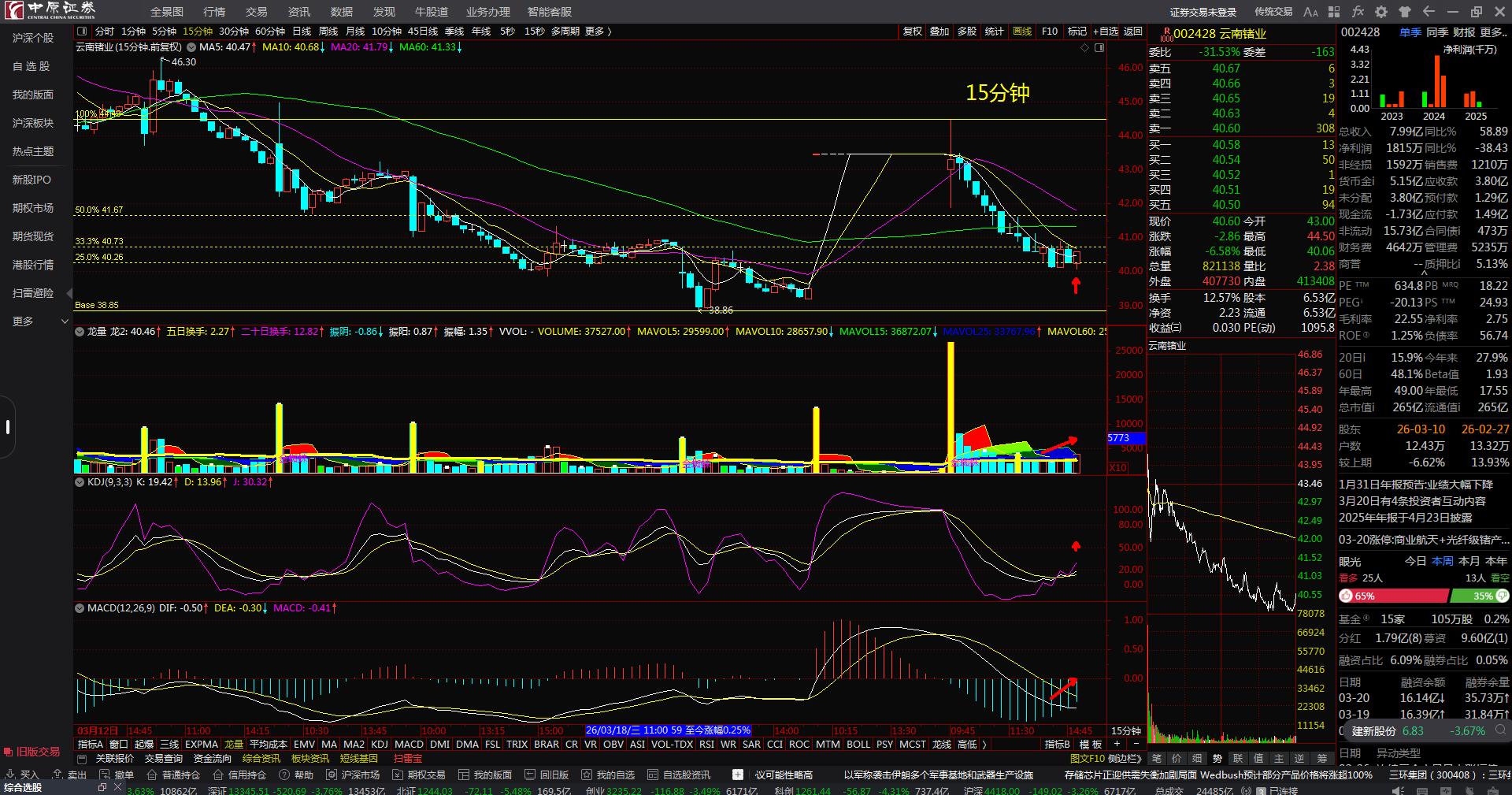Expand 更多 periods dropdown in chart toolbar
This screenshot has height=795, width=1512.
(598, 32)
